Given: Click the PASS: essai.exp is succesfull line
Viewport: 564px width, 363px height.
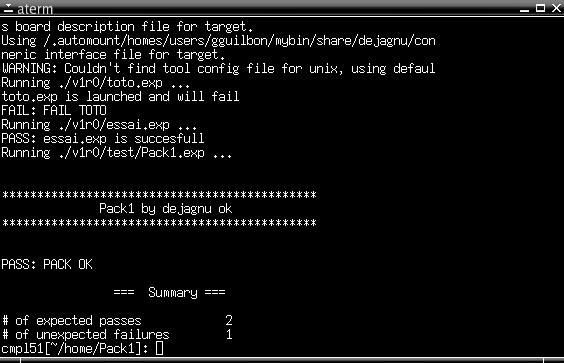Looking at the screenshot, I should click(103, 139).
